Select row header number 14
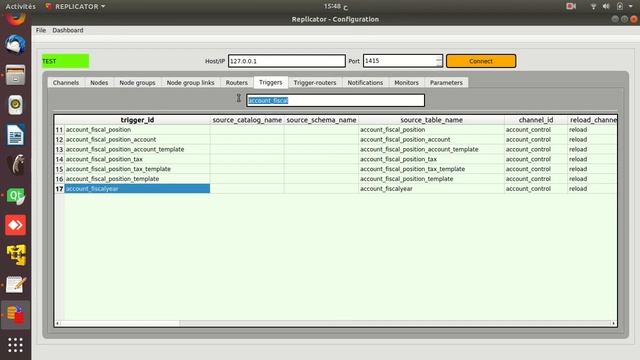Image resolution: width=640 pixels, height=360 pixels. [x=59, y=159]
